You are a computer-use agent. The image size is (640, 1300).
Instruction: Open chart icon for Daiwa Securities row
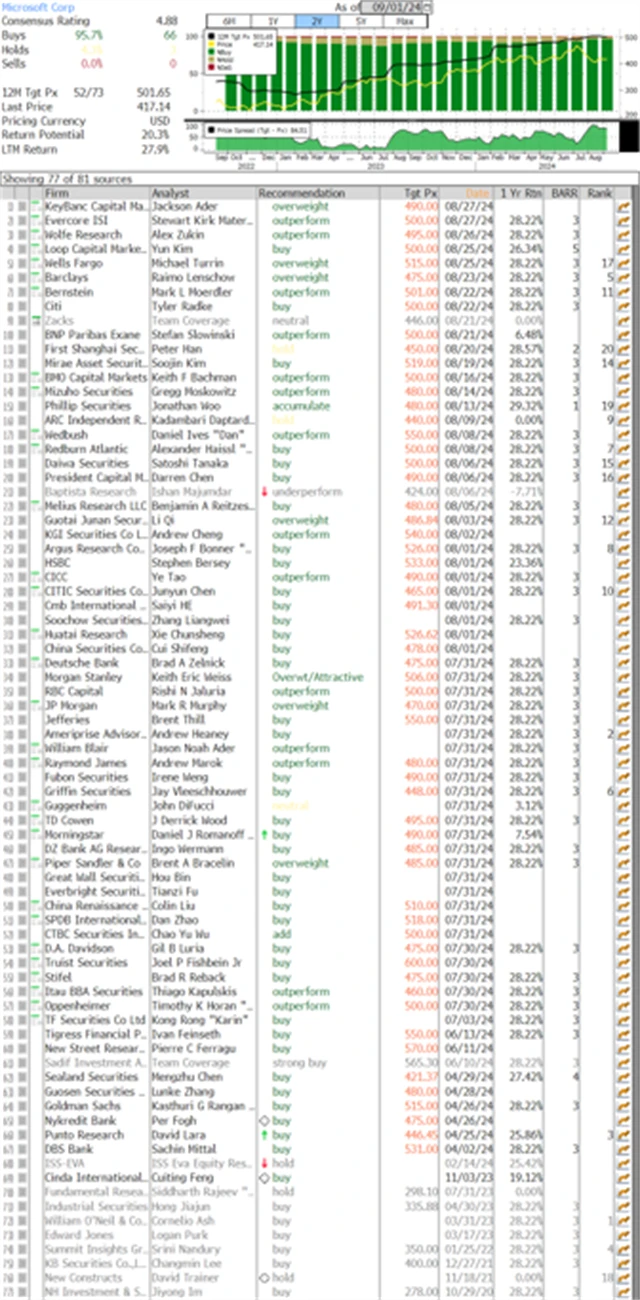(x=625, y=463)
